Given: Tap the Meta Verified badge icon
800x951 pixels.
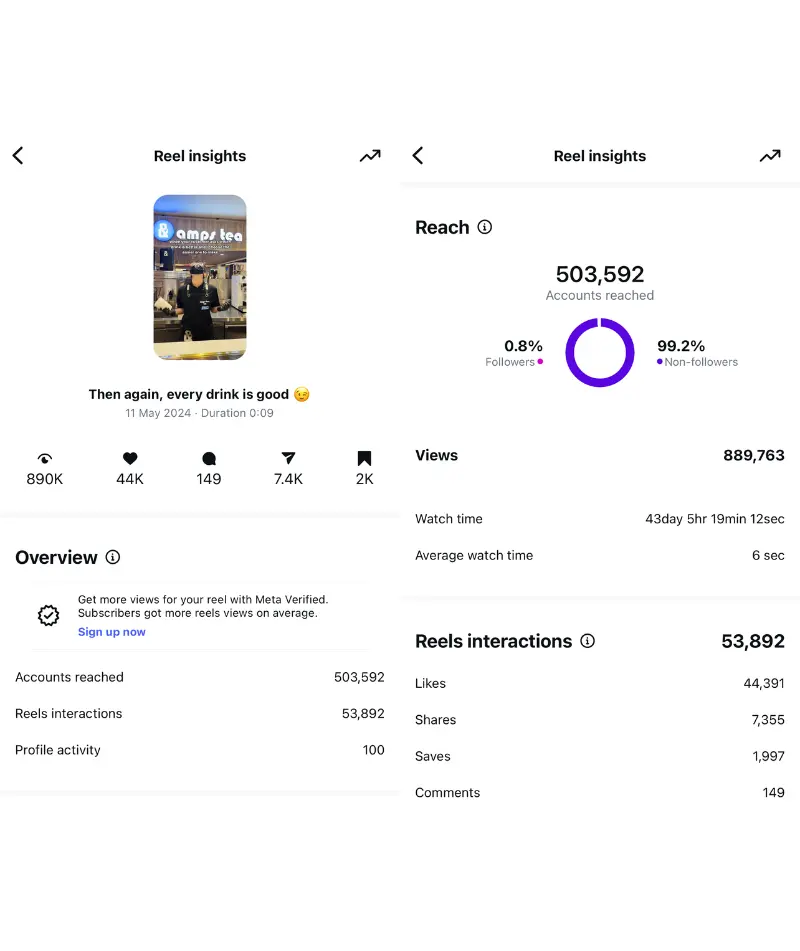Looking at the screenshot, I should click(x=48, y=615).
